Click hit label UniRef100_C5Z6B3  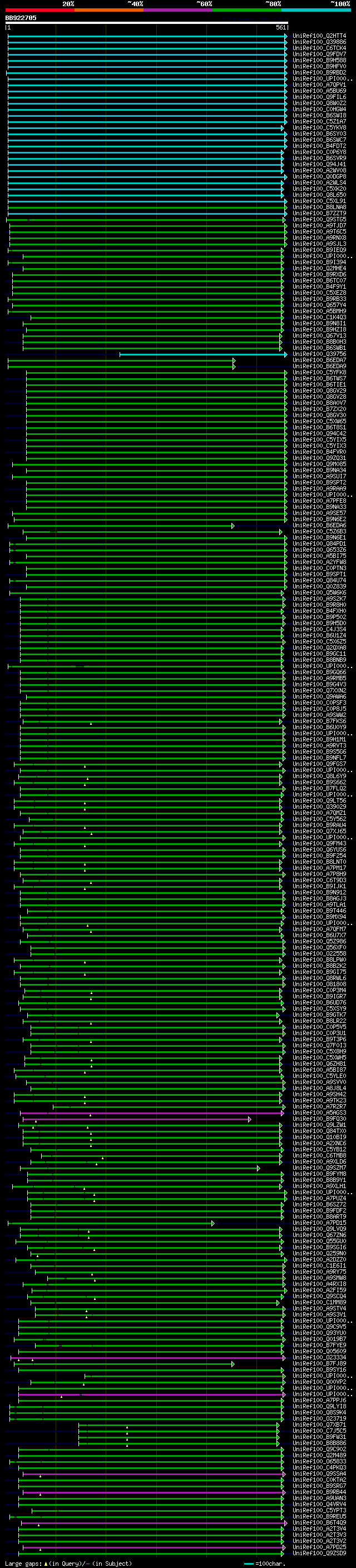pyautogui.click(x=319, y=532)
